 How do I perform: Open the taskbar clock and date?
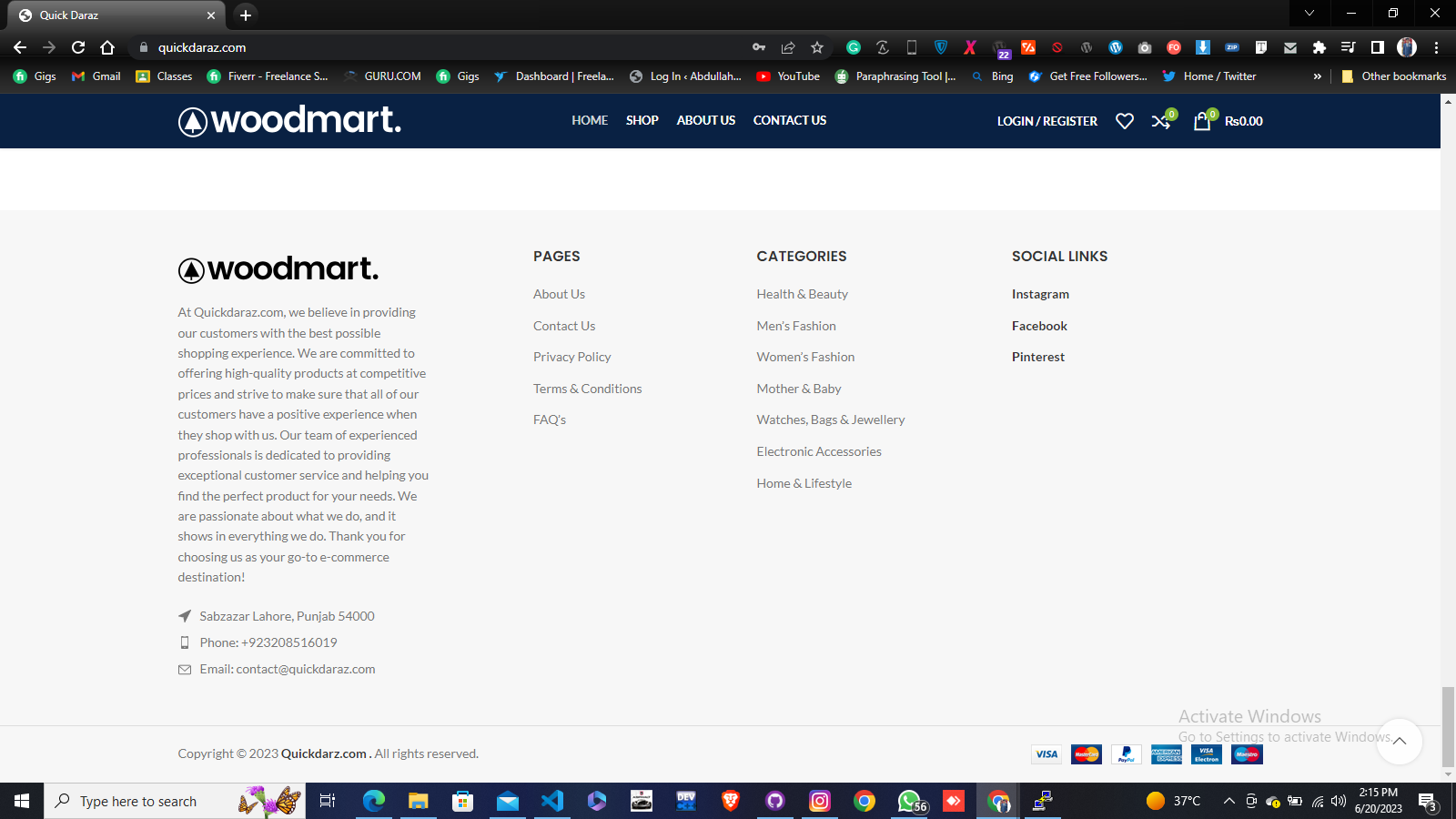1379,801
